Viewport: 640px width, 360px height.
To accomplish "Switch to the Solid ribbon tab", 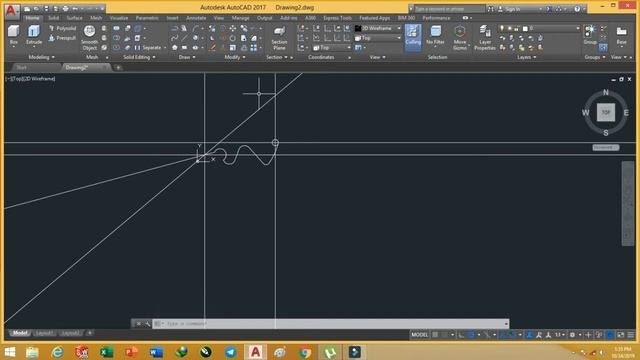I will [x=53, y=18].
